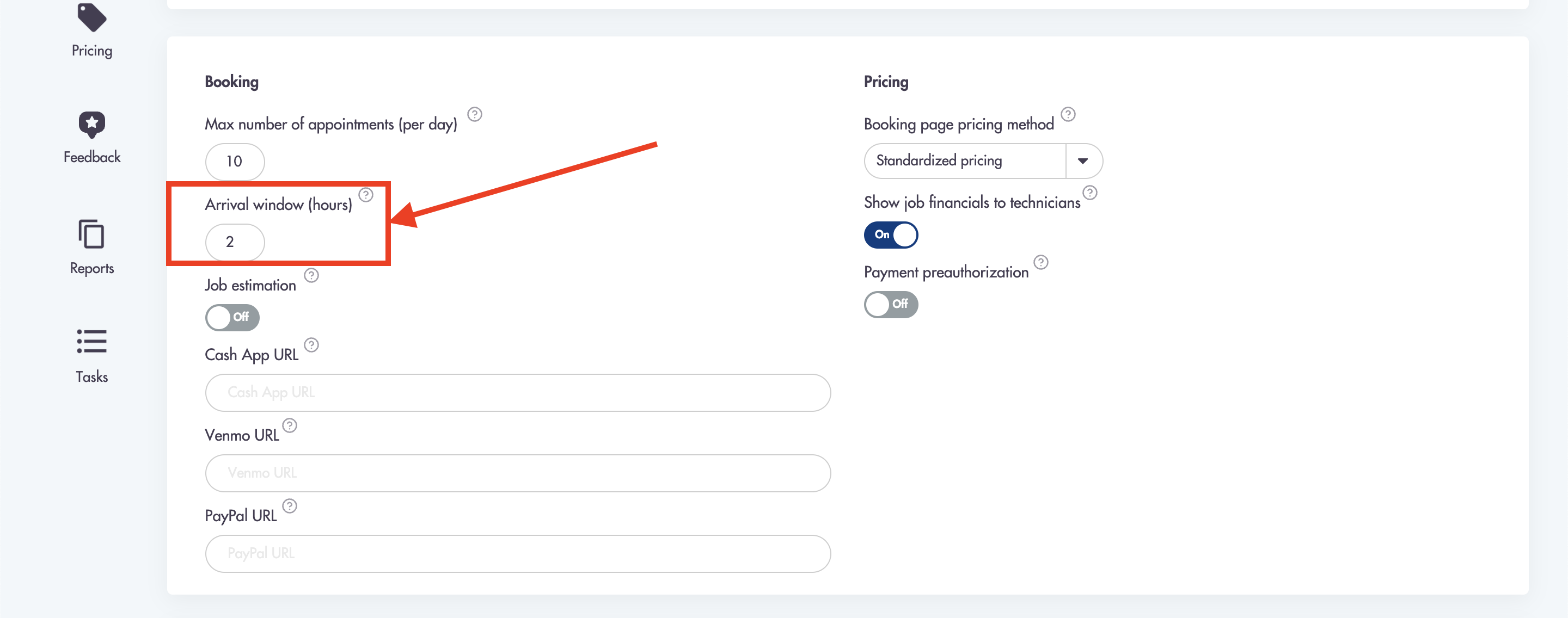Select the Booking section heading
Image resolution: width=1568 pixels, height=618 pixels.
[x=231, y=82]
